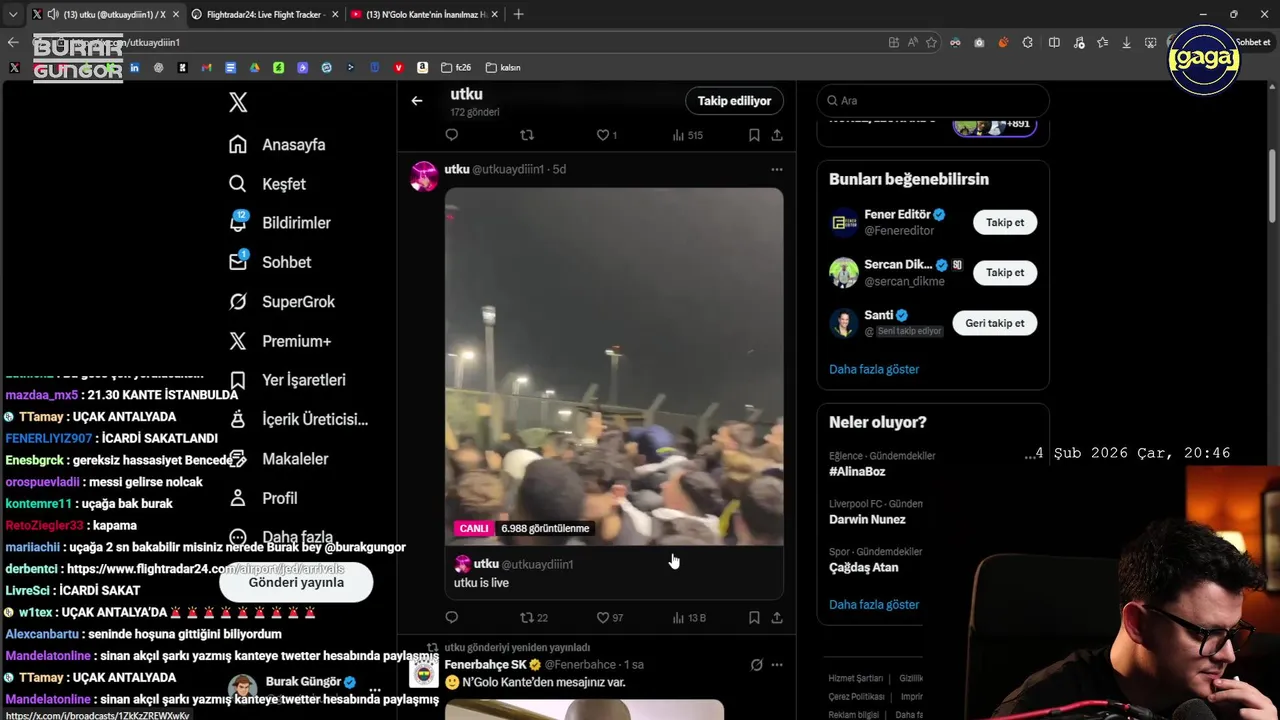The width and height of the screenshot is (1280, 720).
Task: Open the Çağdaş Atan trend
Action: [864, 567]
